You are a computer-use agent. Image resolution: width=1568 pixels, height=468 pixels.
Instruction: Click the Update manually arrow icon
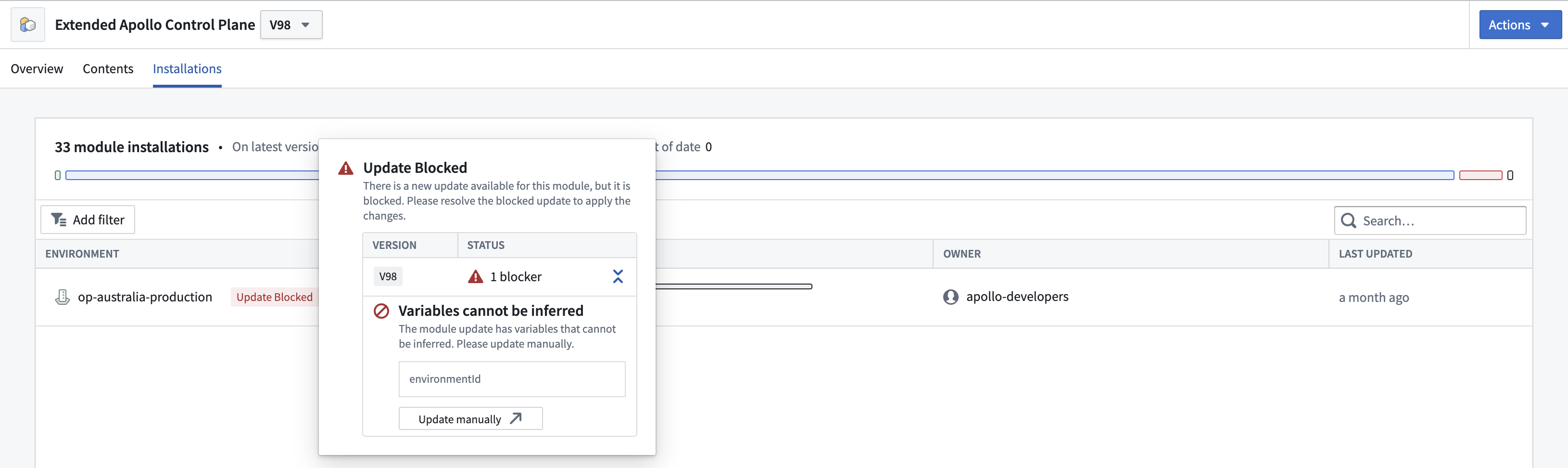click(516, 418)
